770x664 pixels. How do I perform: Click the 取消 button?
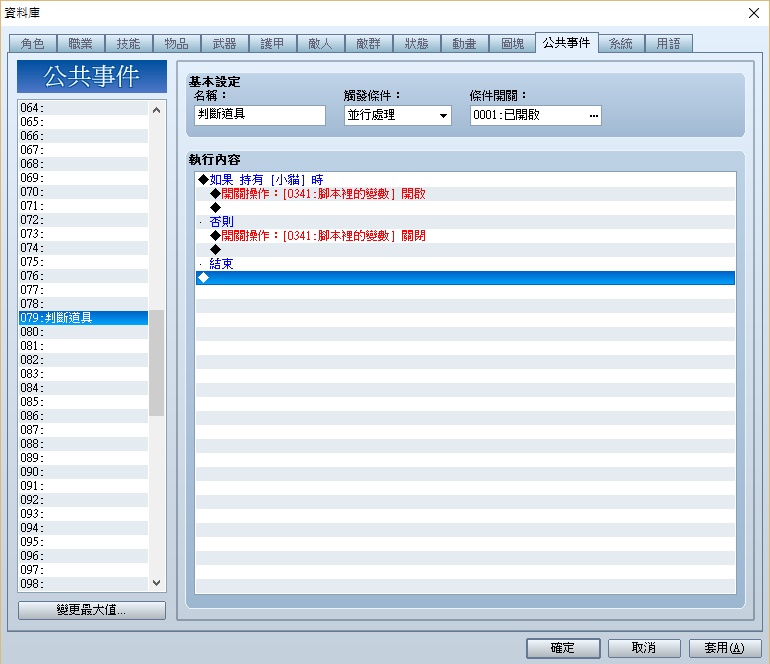coord(644,648)
